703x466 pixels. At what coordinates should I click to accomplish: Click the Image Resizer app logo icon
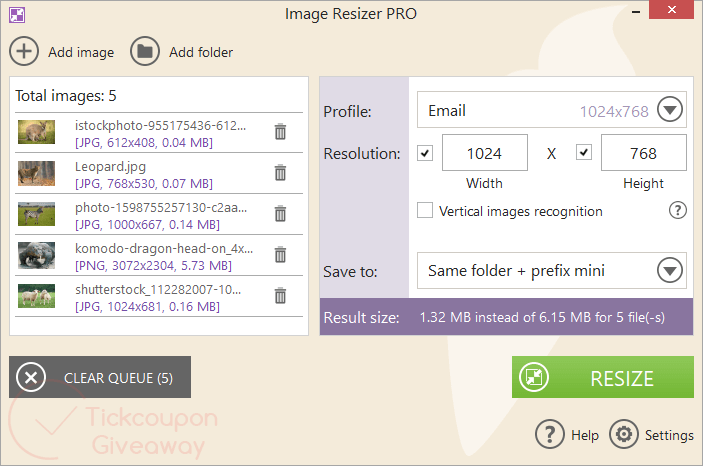[17, 15]
